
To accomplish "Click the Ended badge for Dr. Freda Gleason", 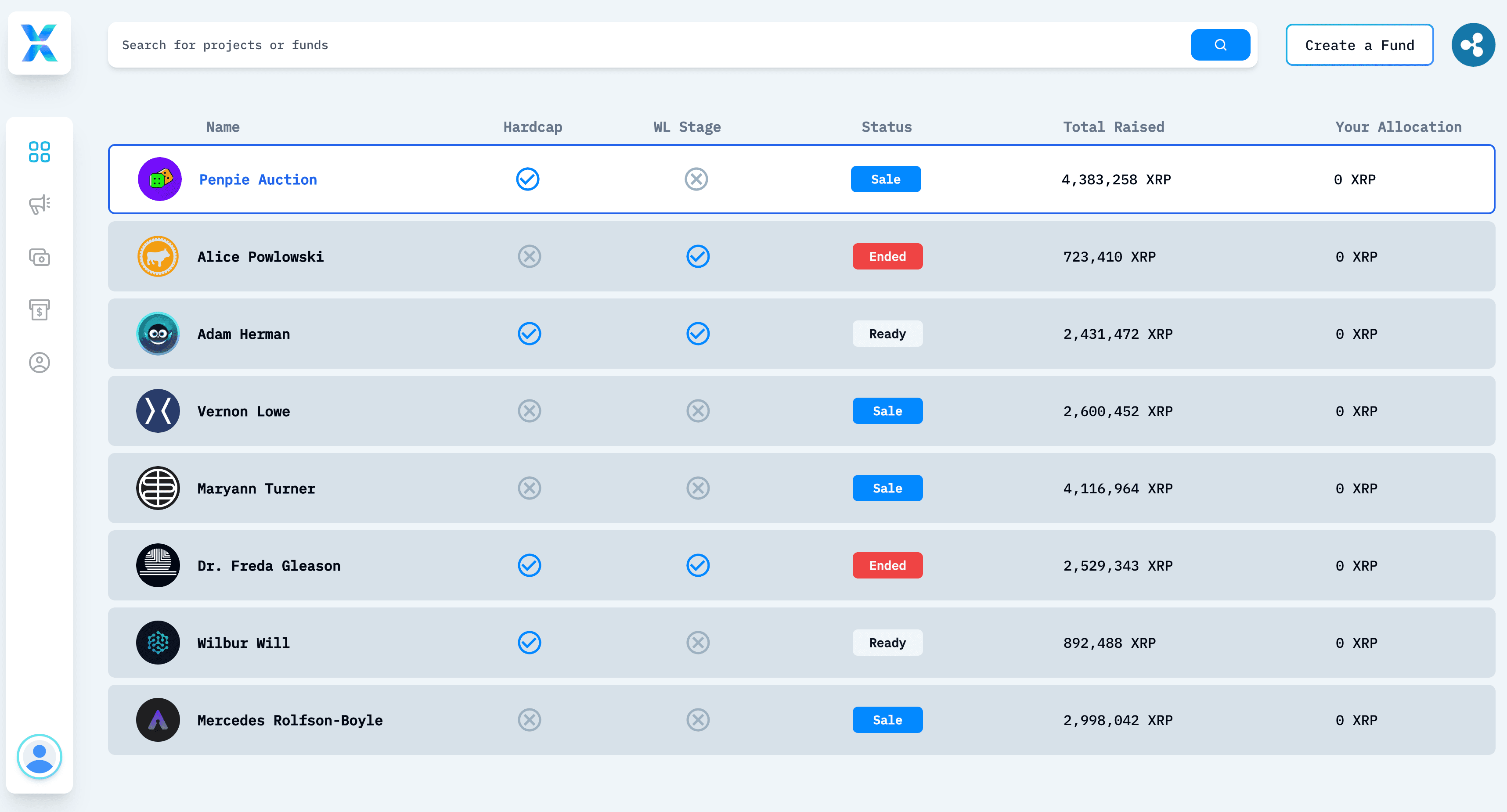I will coord(887,565).
